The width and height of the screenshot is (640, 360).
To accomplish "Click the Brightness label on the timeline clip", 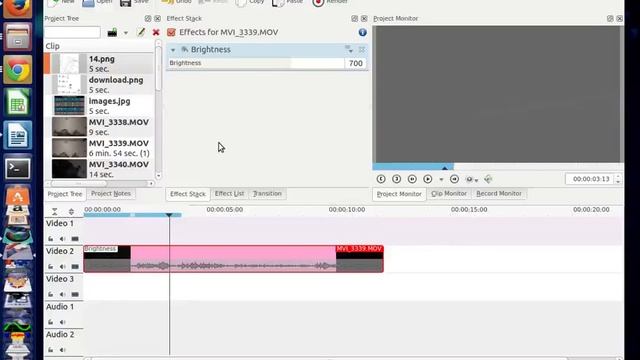I will pos(100,249).
